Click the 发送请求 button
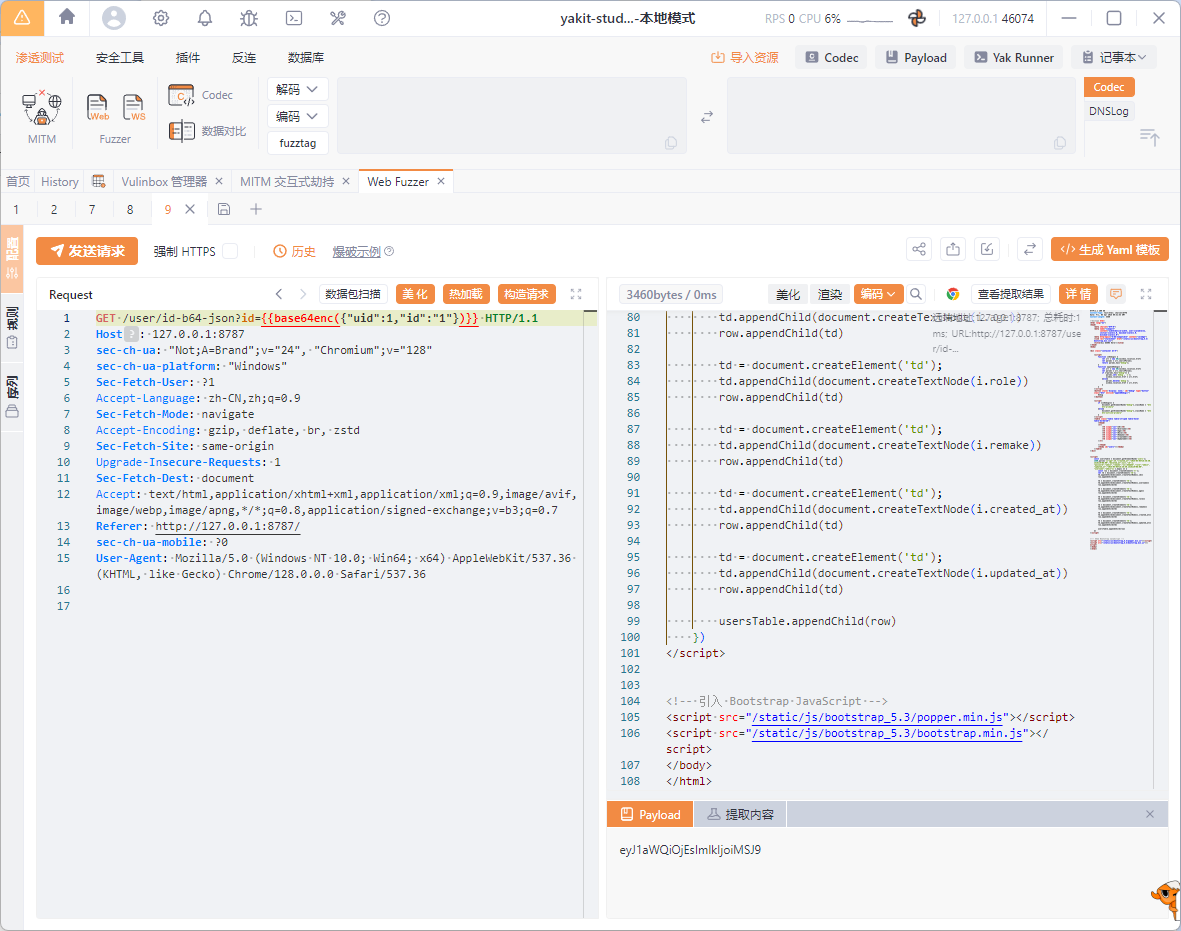The height and width of the screenshot is (931, 1181). tap(87, 251)
